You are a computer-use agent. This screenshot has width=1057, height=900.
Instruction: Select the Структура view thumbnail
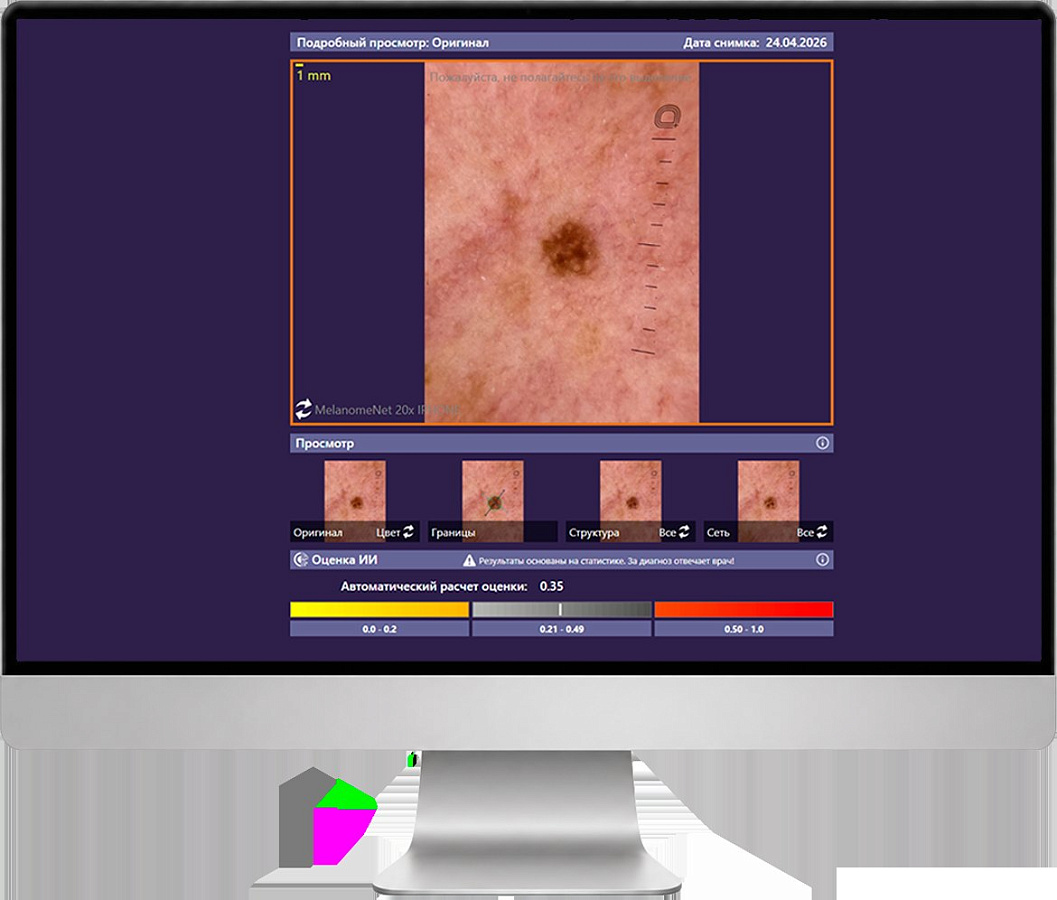click(x=630, y=500)
